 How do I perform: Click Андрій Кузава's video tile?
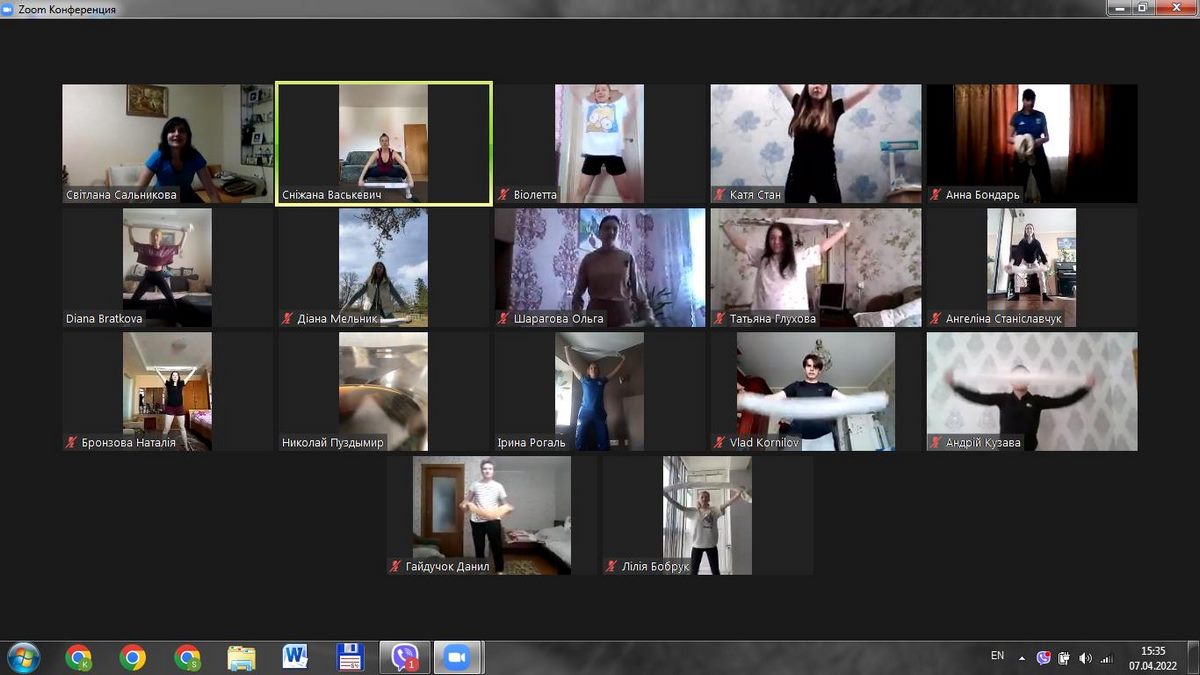(1031, 390)
